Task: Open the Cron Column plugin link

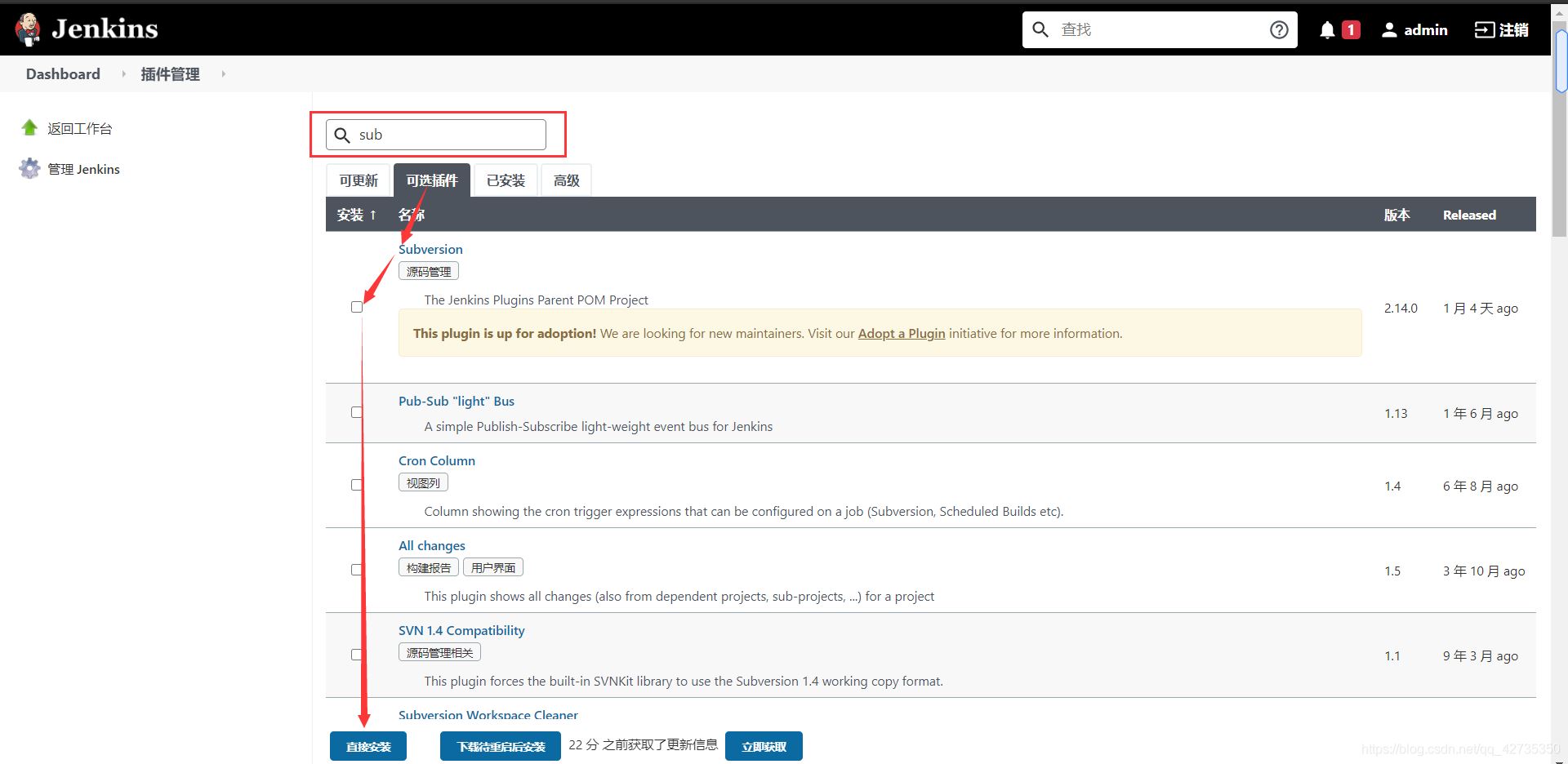Action: point(437,460)
